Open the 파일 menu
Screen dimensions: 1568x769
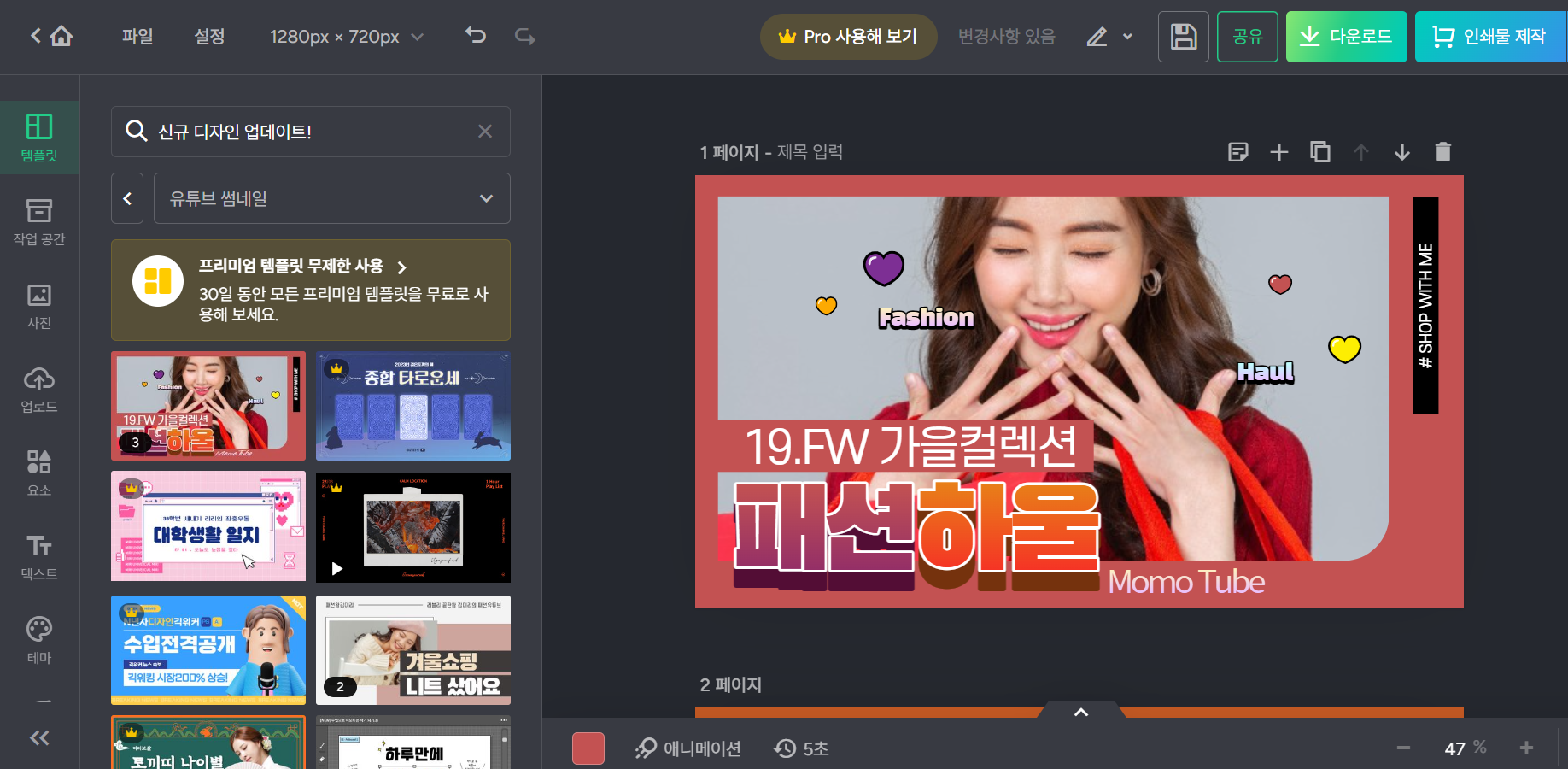coord(137,36)
